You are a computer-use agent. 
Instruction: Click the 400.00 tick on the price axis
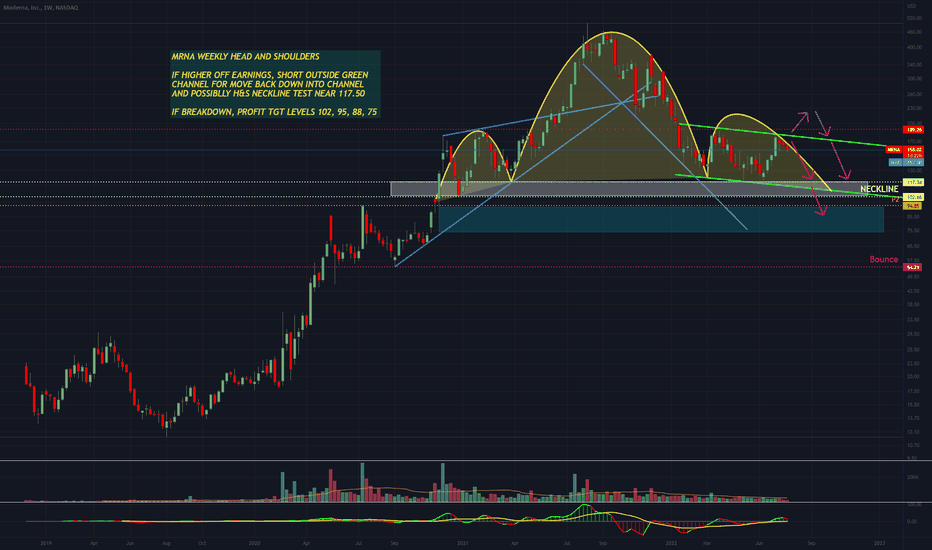coord(914,48)
